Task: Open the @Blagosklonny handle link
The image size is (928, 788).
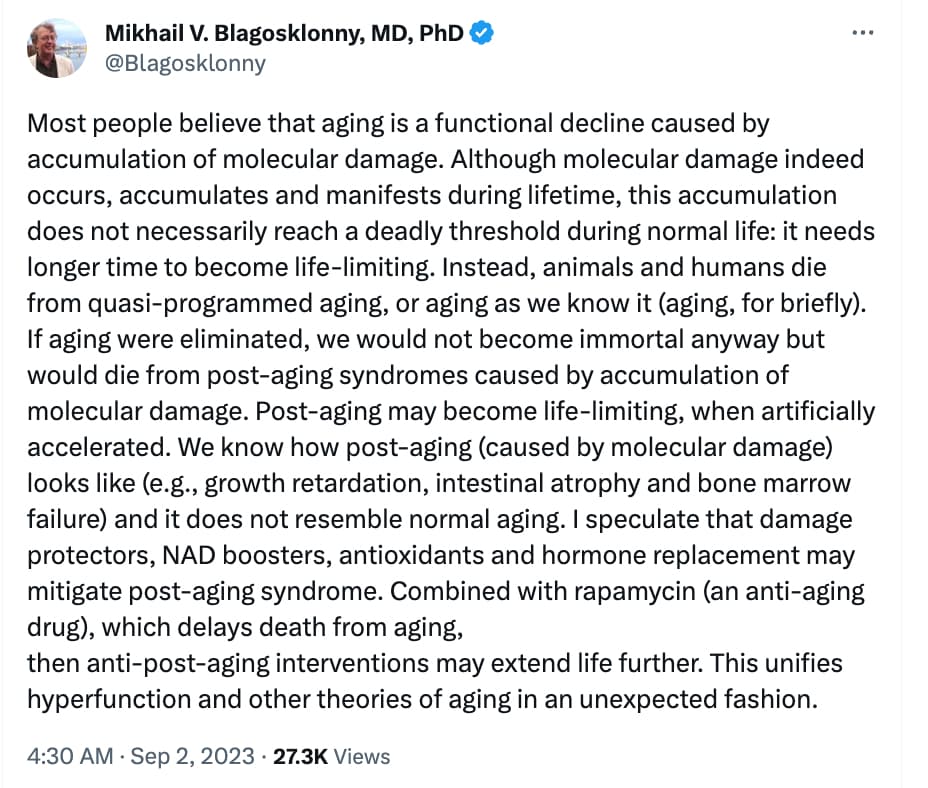Action: tap(185, 63)
